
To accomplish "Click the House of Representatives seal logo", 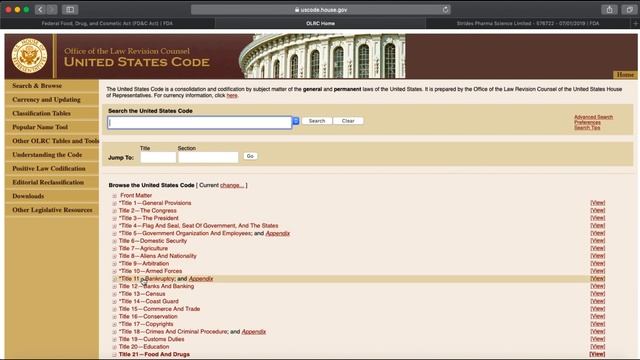I will tap(29, 56).
